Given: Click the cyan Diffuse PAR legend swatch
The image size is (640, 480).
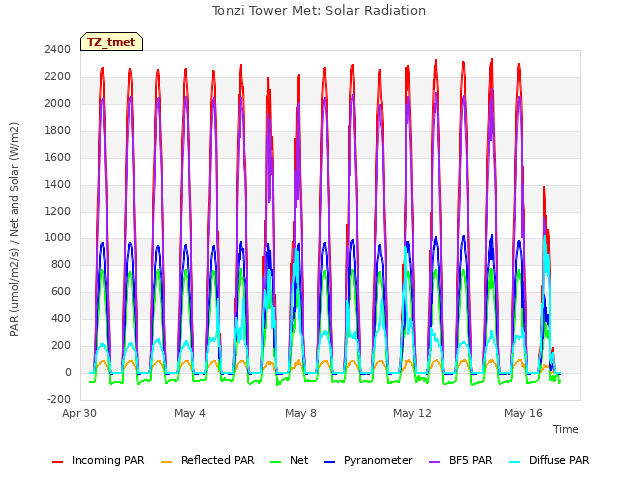Looking at the screenshot, I should (x=515, y=462).
